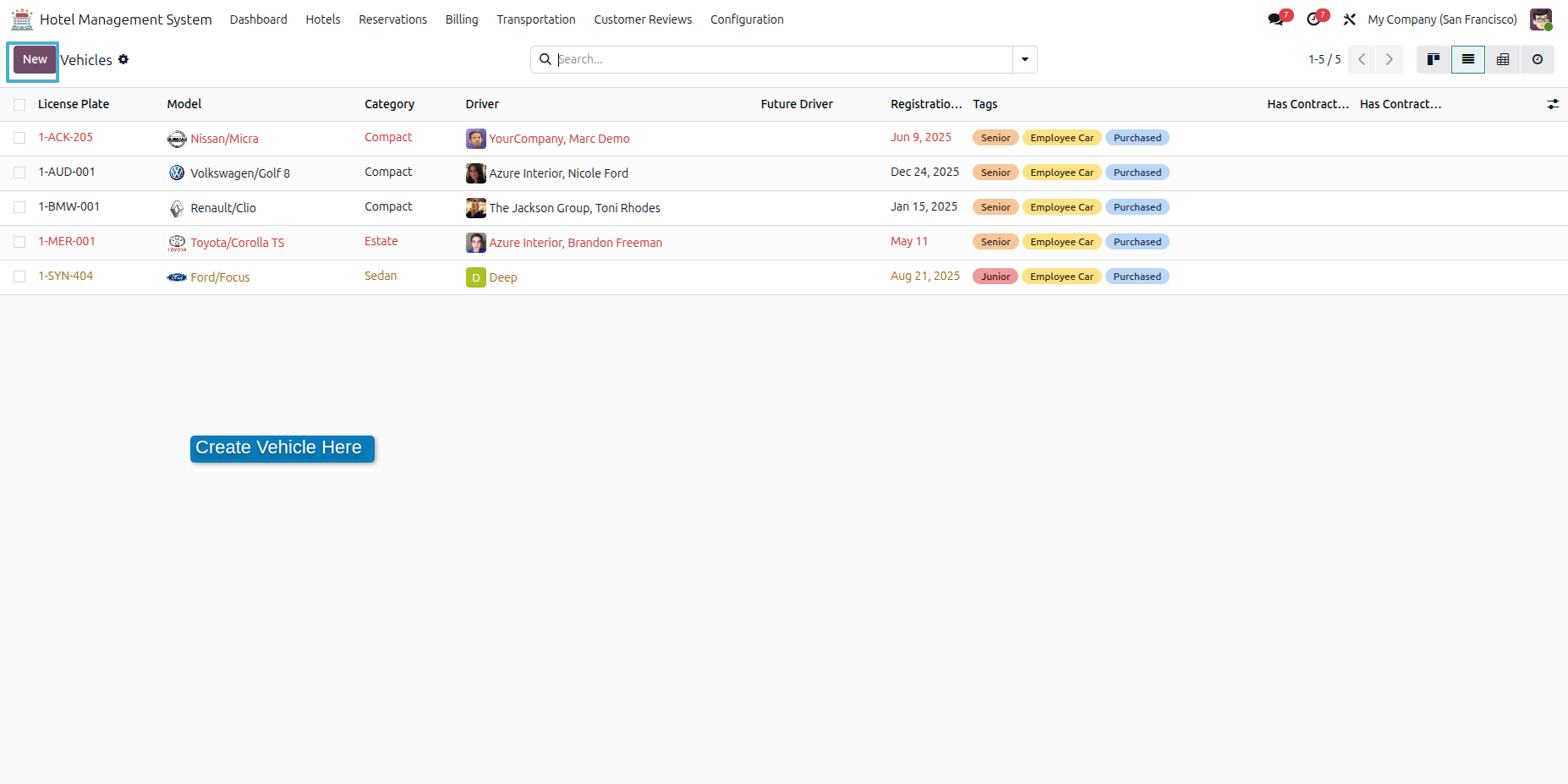Image resolution: width=1568 pixels, height=784 pixels.
Task: Expand the search options dropdown arrow
Action: click(1025, 59)
